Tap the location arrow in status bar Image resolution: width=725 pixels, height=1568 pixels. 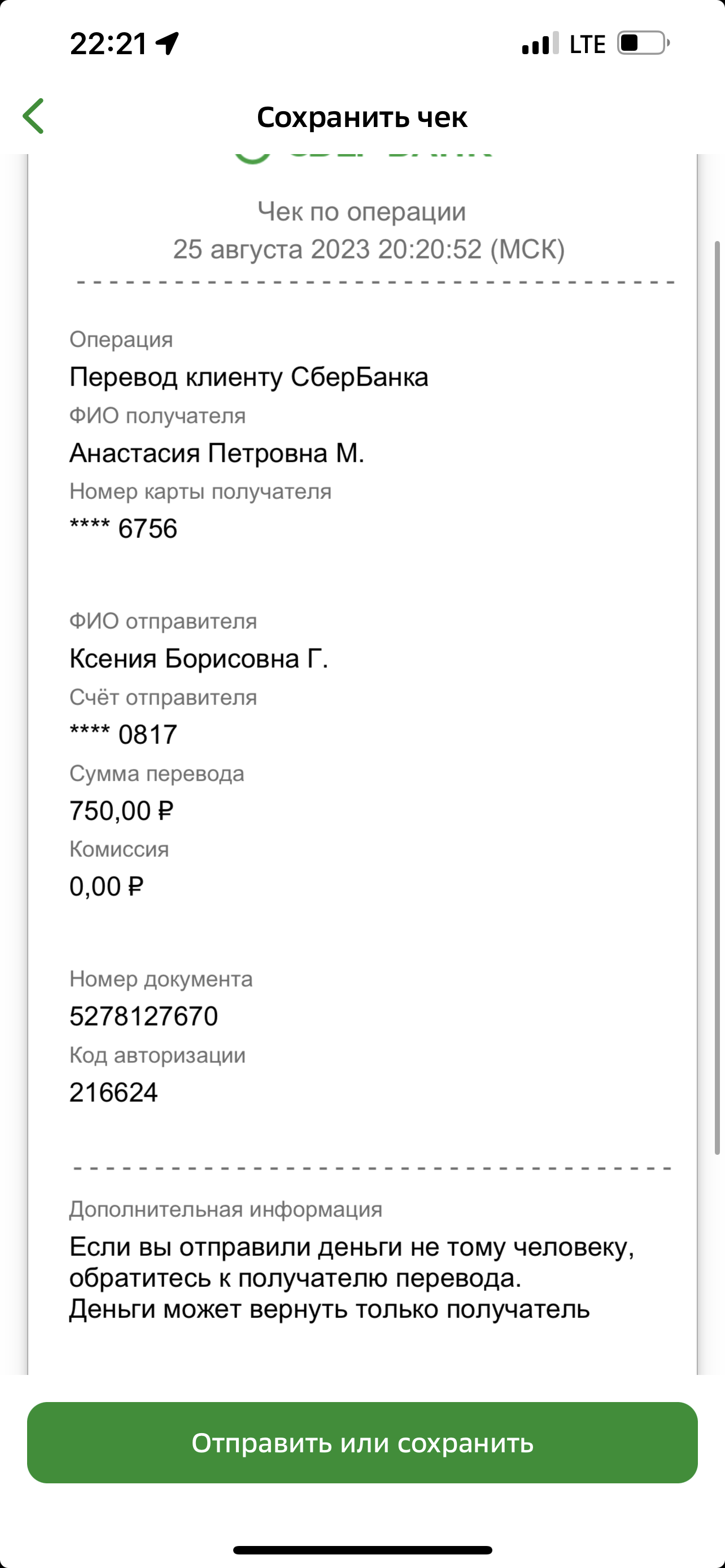[x=167, y=43]
